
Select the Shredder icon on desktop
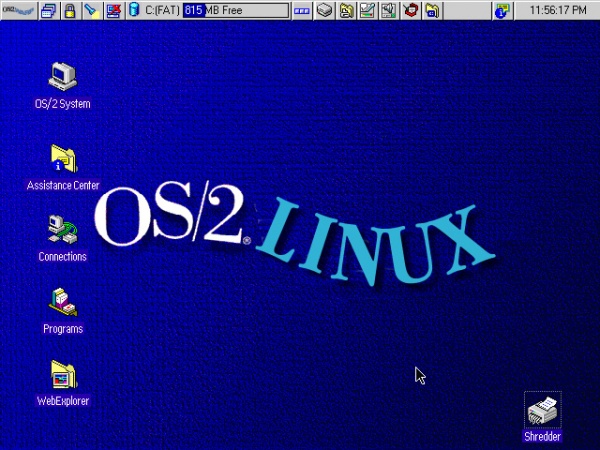click(x=542, y=411)
